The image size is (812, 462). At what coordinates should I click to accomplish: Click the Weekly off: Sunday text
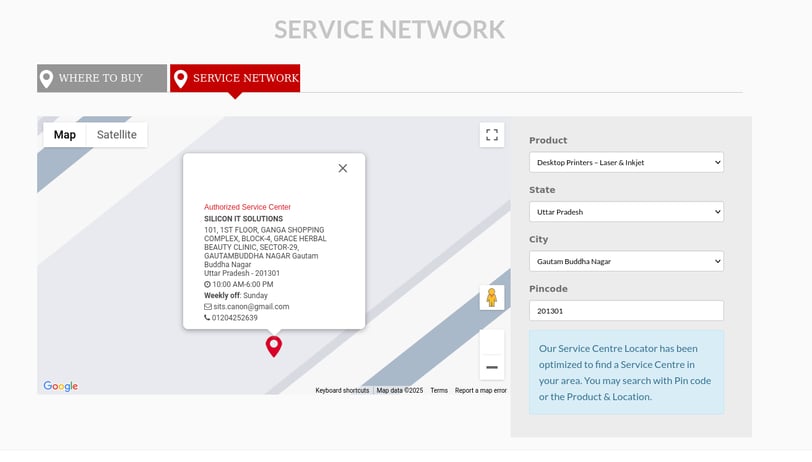click(x=236, y=295)
